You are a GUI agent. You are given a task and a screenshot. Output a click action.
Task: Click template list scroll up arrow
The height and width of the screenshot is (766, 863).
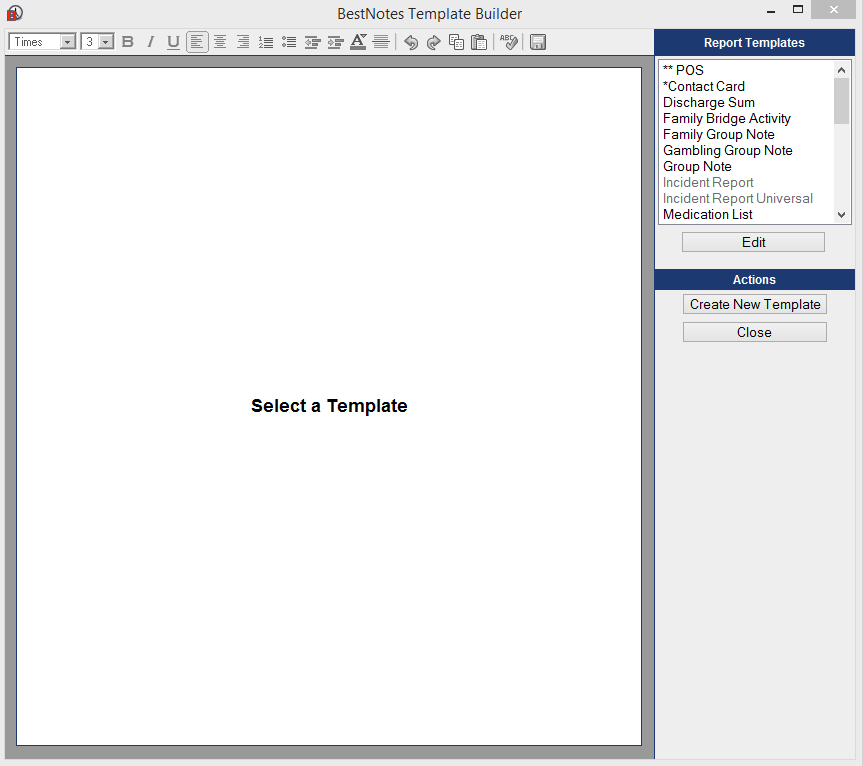click(x=841, y=70)
